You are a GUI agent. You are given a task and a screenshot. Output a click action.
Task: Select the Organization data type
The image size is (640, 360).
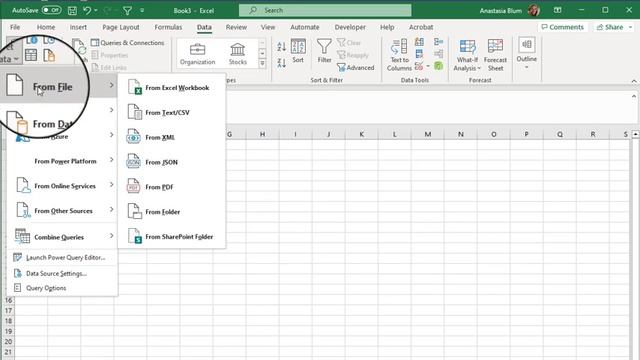[198, 54]
